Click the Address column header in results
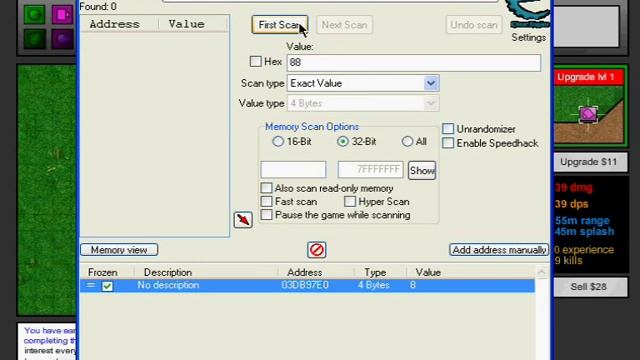The height and width of the screenshot is (360, 640). point(115,24)
